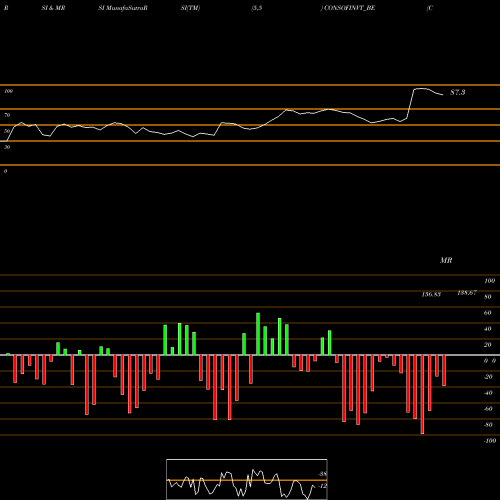Click the '-12' value in mini chart
500x500 pixels.
coord(322,486)
